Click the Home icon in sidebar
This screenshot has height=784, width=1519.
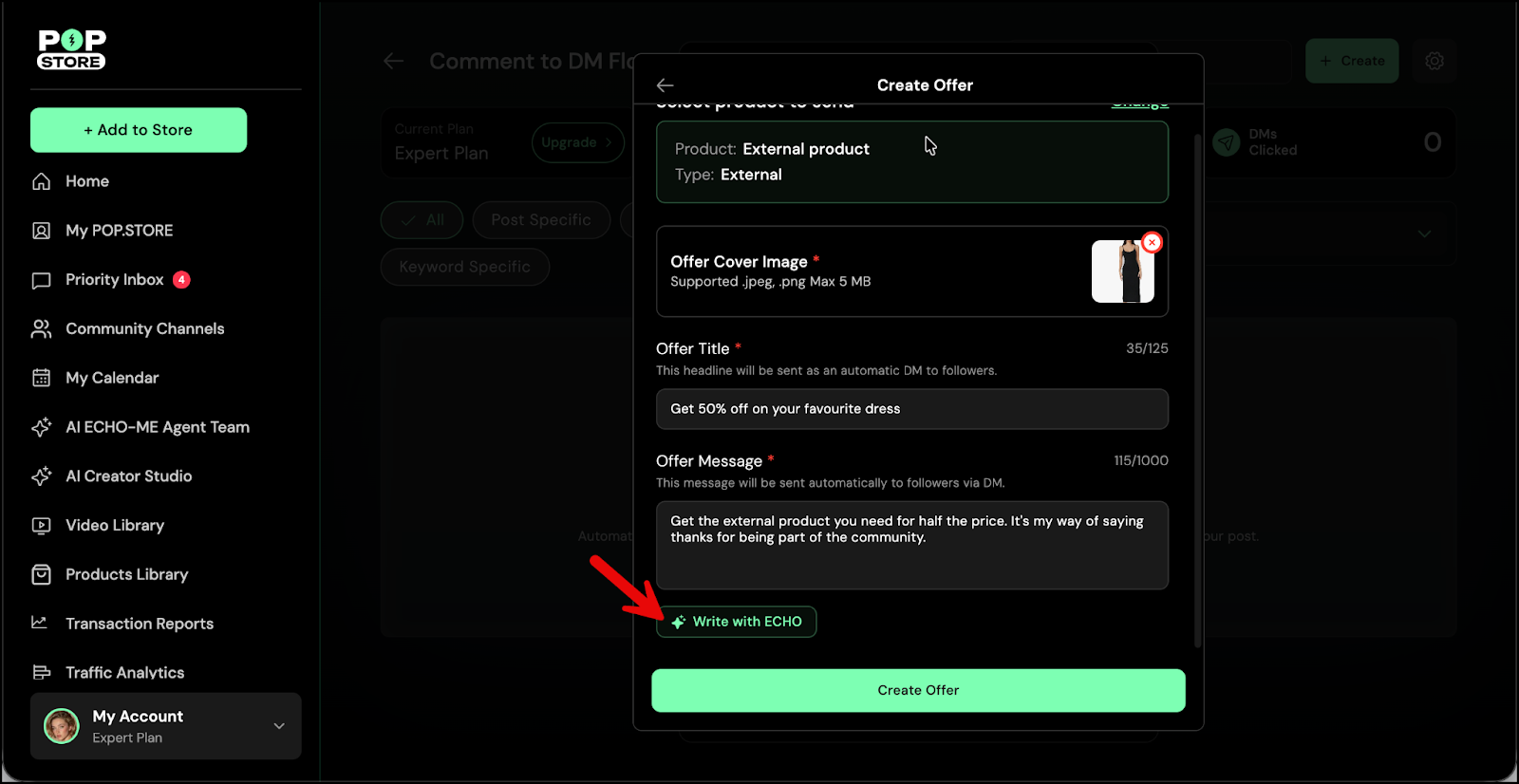click(41, 181)
